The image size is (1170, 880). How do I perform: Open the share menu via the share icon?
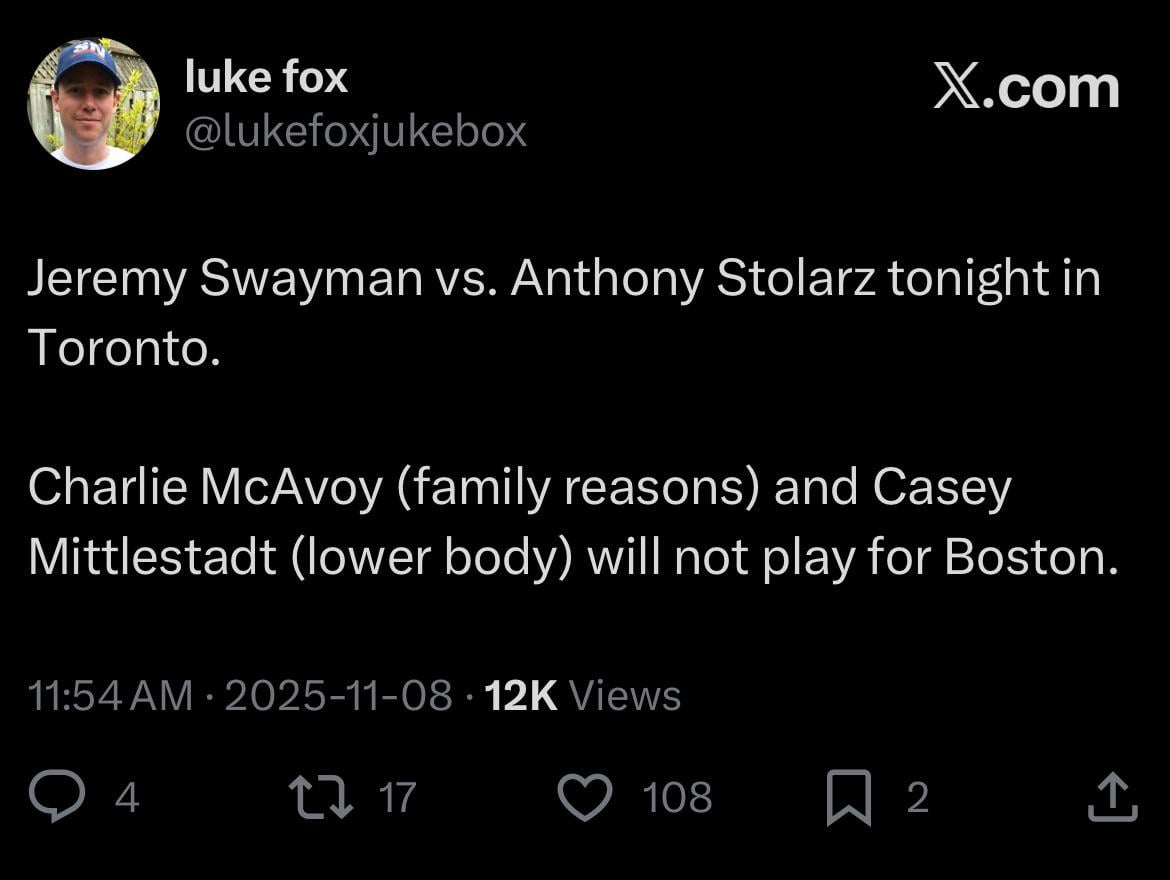(1113, 795)
